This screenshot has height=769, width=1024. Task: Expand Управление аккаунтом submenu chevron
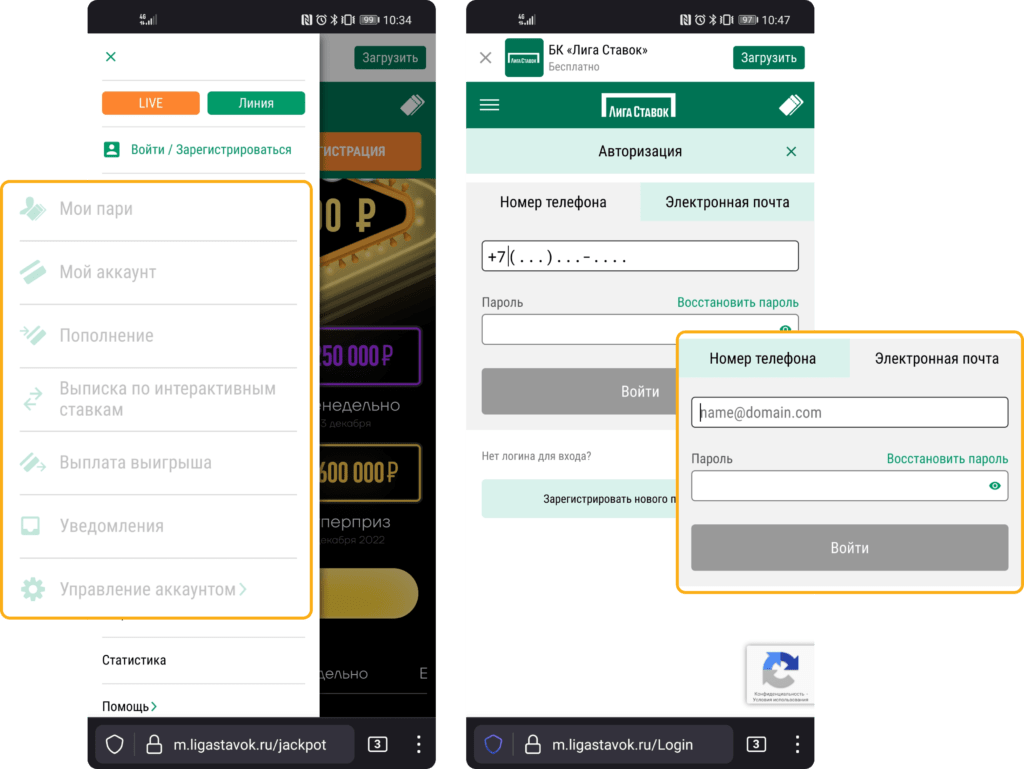(242, 590)
